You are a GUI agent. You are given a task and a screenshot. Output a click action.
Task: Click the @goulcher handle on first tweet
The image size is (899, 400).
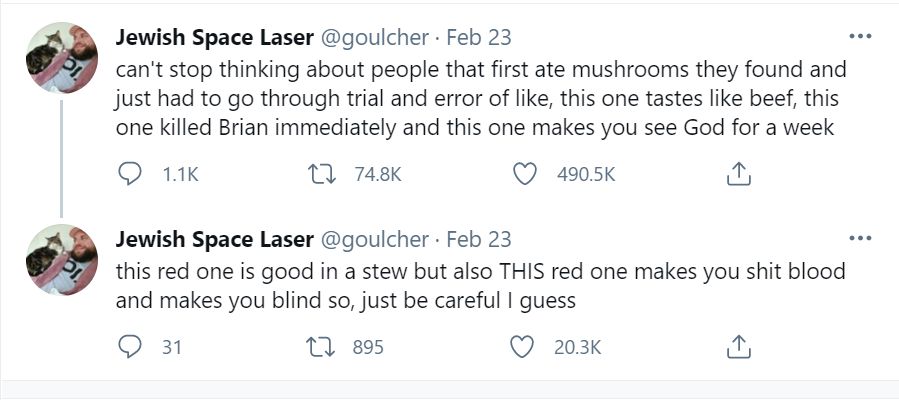(373, 38)
